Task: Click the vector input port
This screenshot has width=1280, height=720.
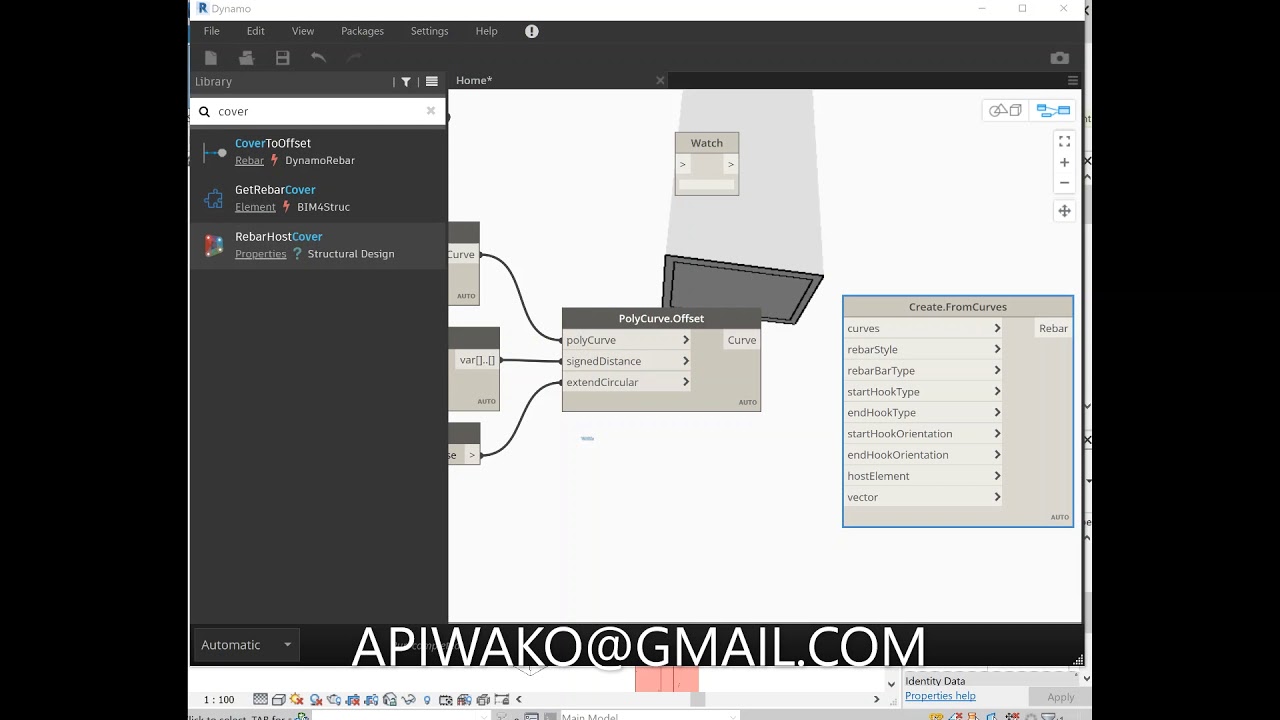Action: pos(923,497)
